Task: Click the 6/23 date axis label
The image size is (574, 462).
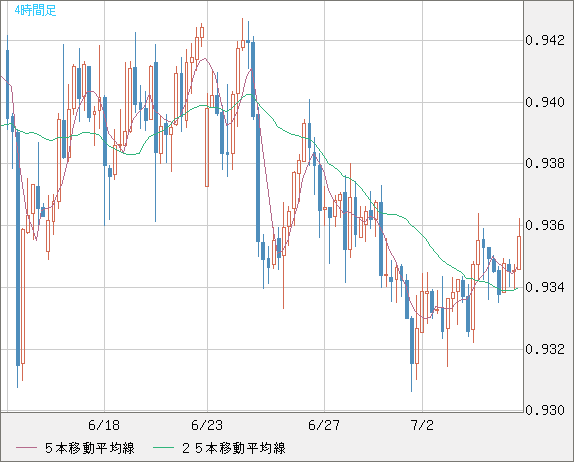Action: [207, 425]
